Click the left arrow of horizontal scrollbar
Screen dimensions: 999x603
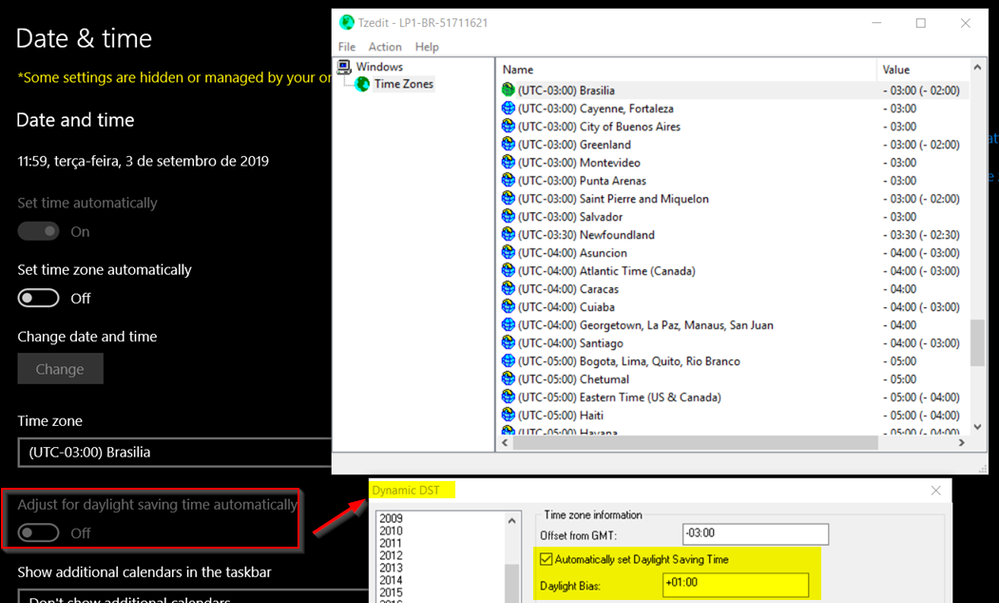pyautogui.click(x=505, y=442)
